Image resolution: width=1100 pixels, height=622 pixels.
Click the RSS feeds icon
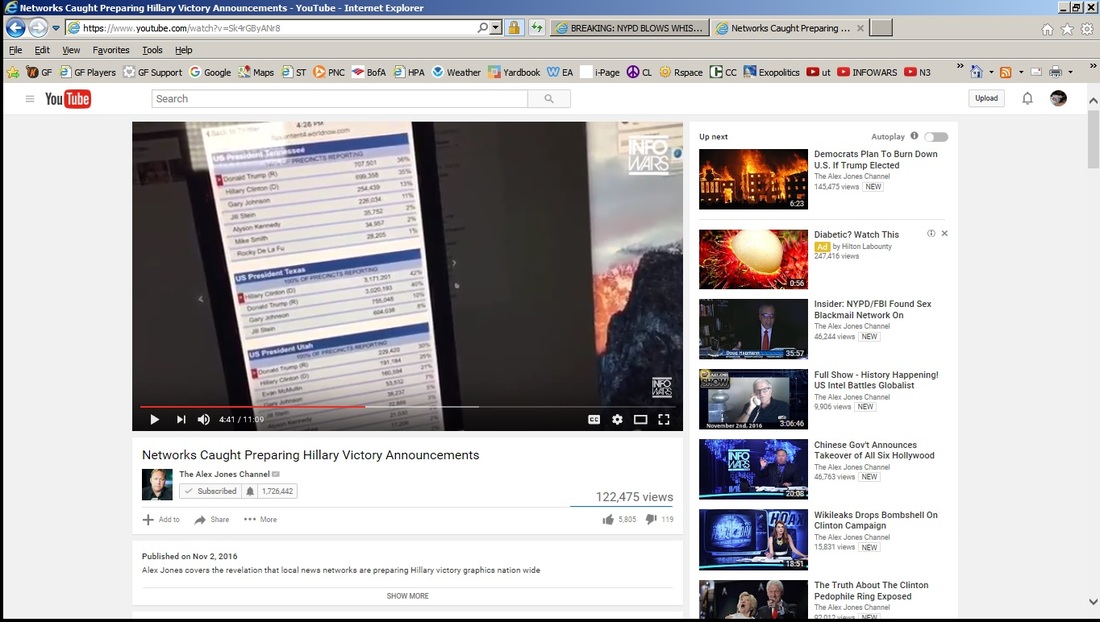point(1005,72)
